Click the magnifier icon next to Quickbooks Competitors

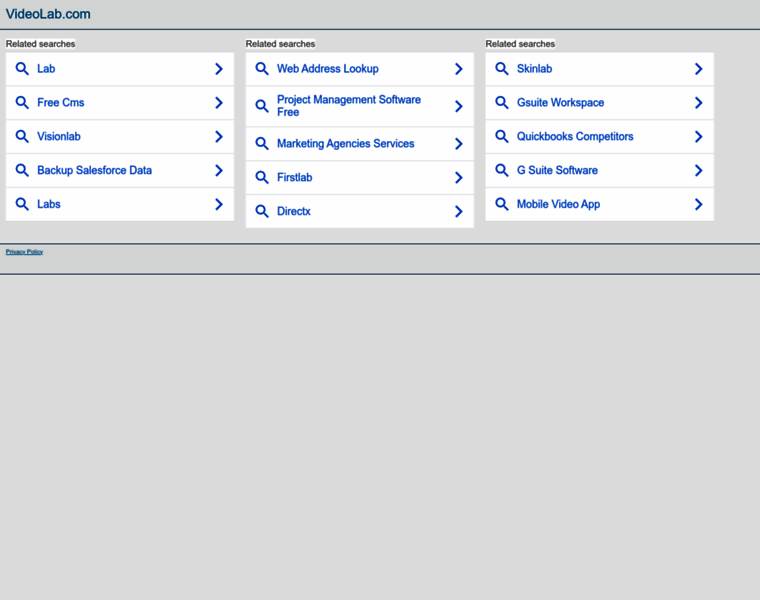(x=502, y=137)
